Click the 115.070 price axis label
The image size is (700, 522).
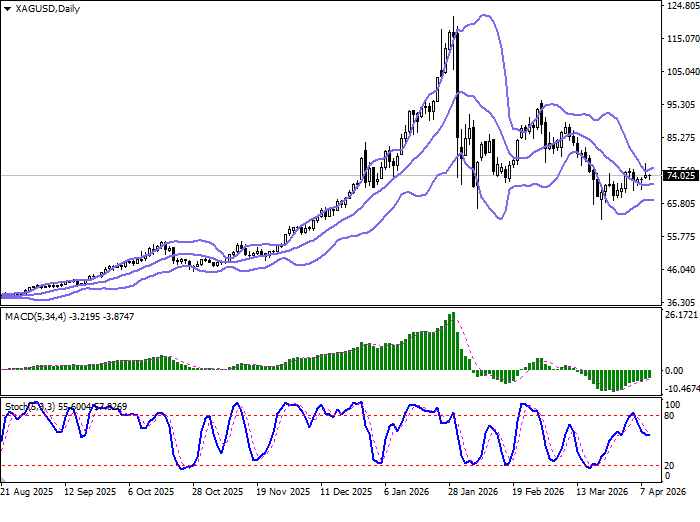point(680,39)
